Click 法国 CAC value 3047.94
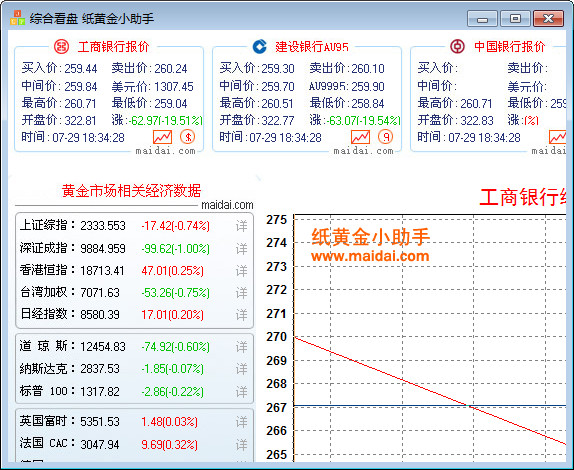This screenshot has height=470, width=574. 100,445
